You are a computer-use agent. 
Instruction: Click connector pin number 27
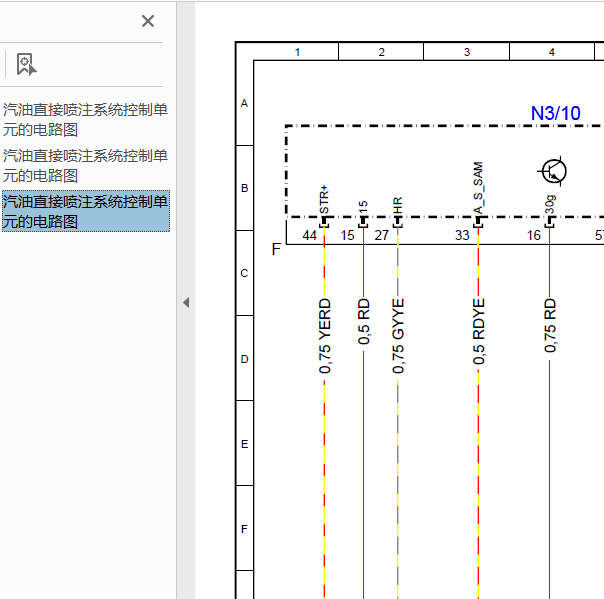pyautogui.click(x=382, y=235)
